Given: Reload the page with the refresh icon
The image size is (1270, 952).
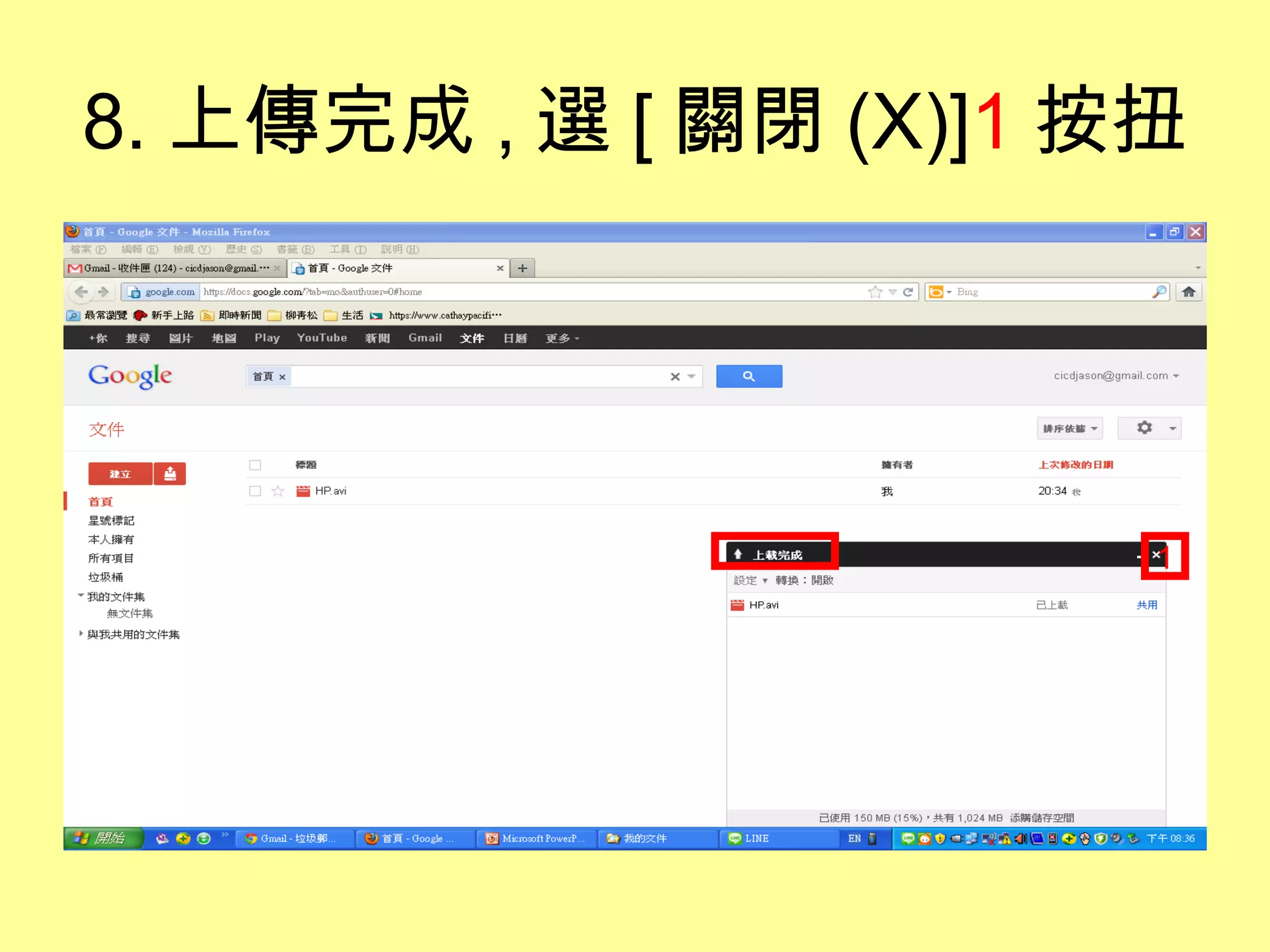Looking at the screenshot, I should (908, 292).
